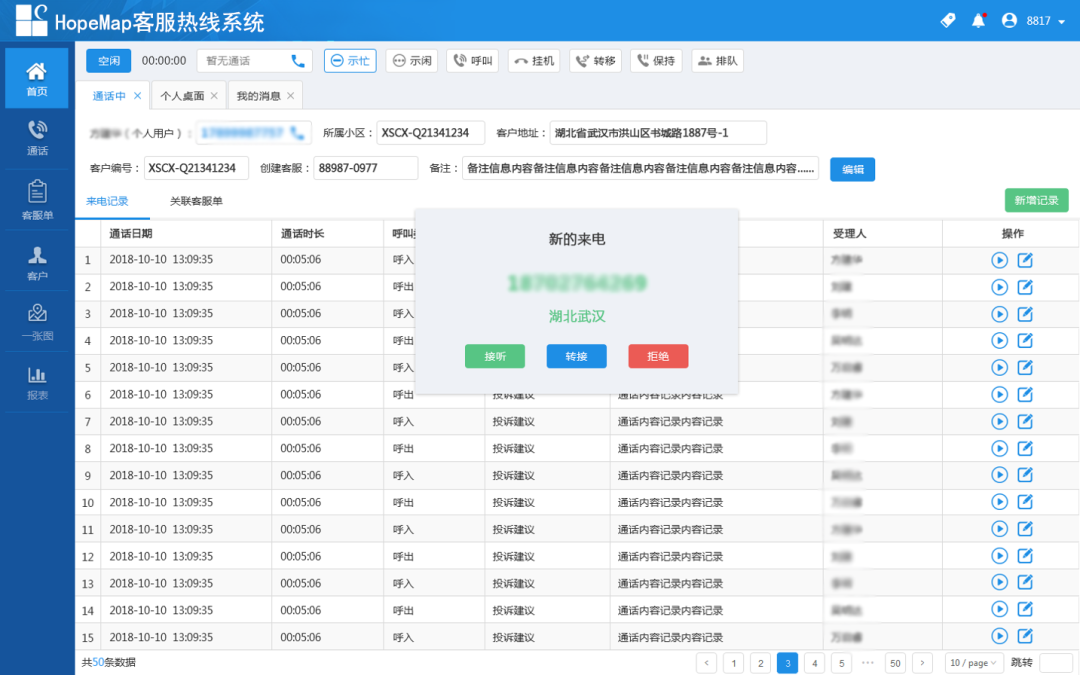1080x675 pixels.
Task: Edit the record in row 15
Action: 1026,636
